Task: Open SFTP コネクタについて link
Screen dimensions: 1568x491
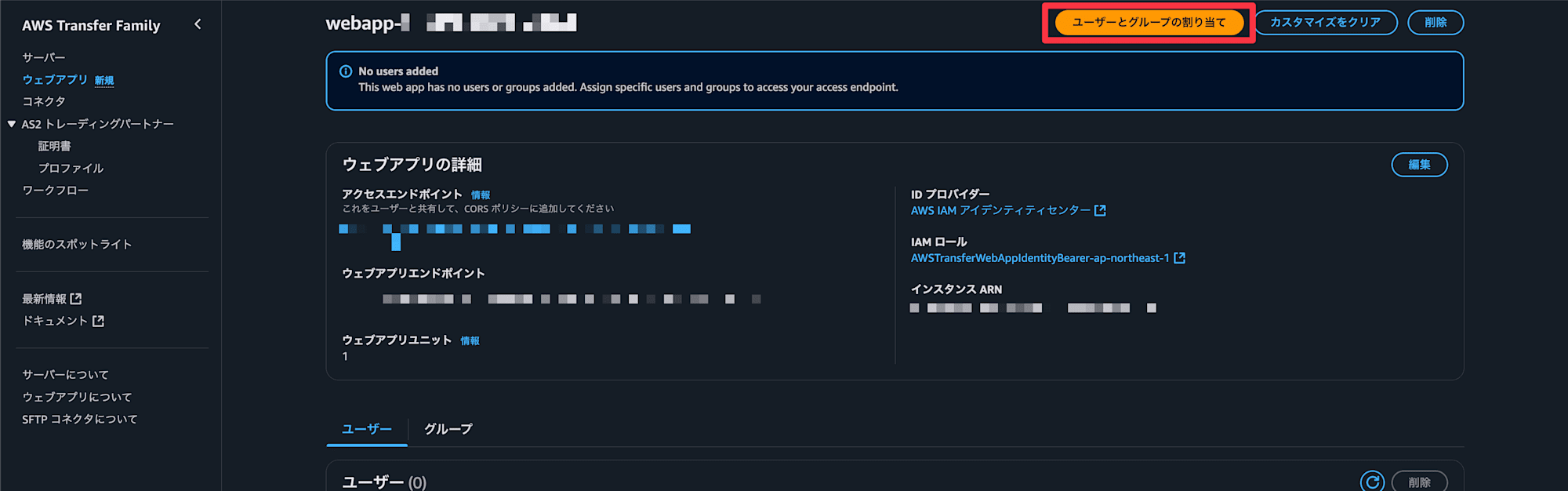Action: pos(80,420)
